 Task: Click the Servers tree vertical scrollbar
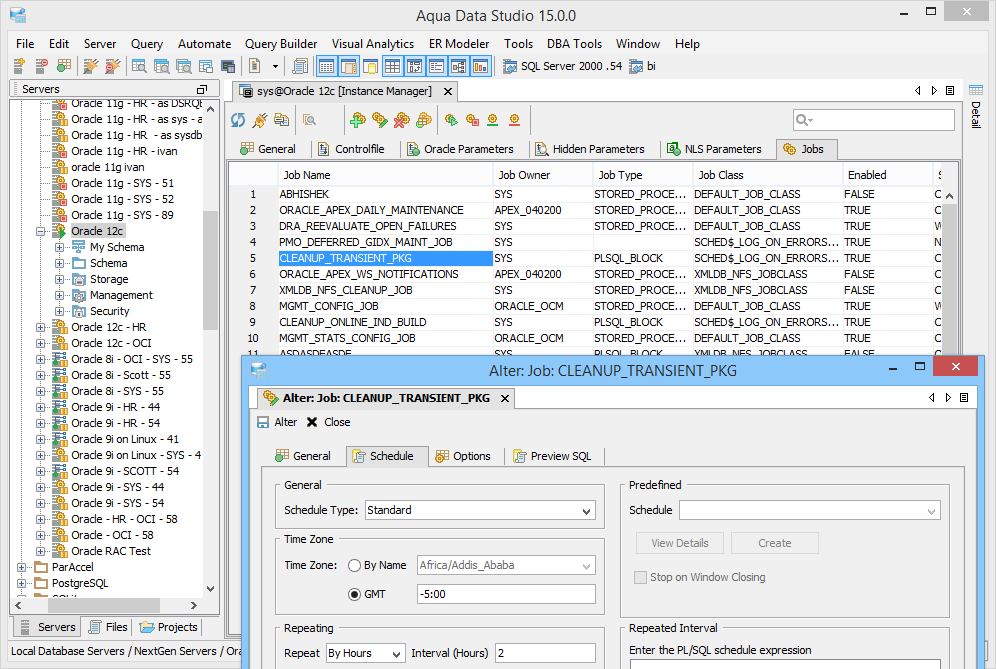pyautogui.click(x=210, y=271)
